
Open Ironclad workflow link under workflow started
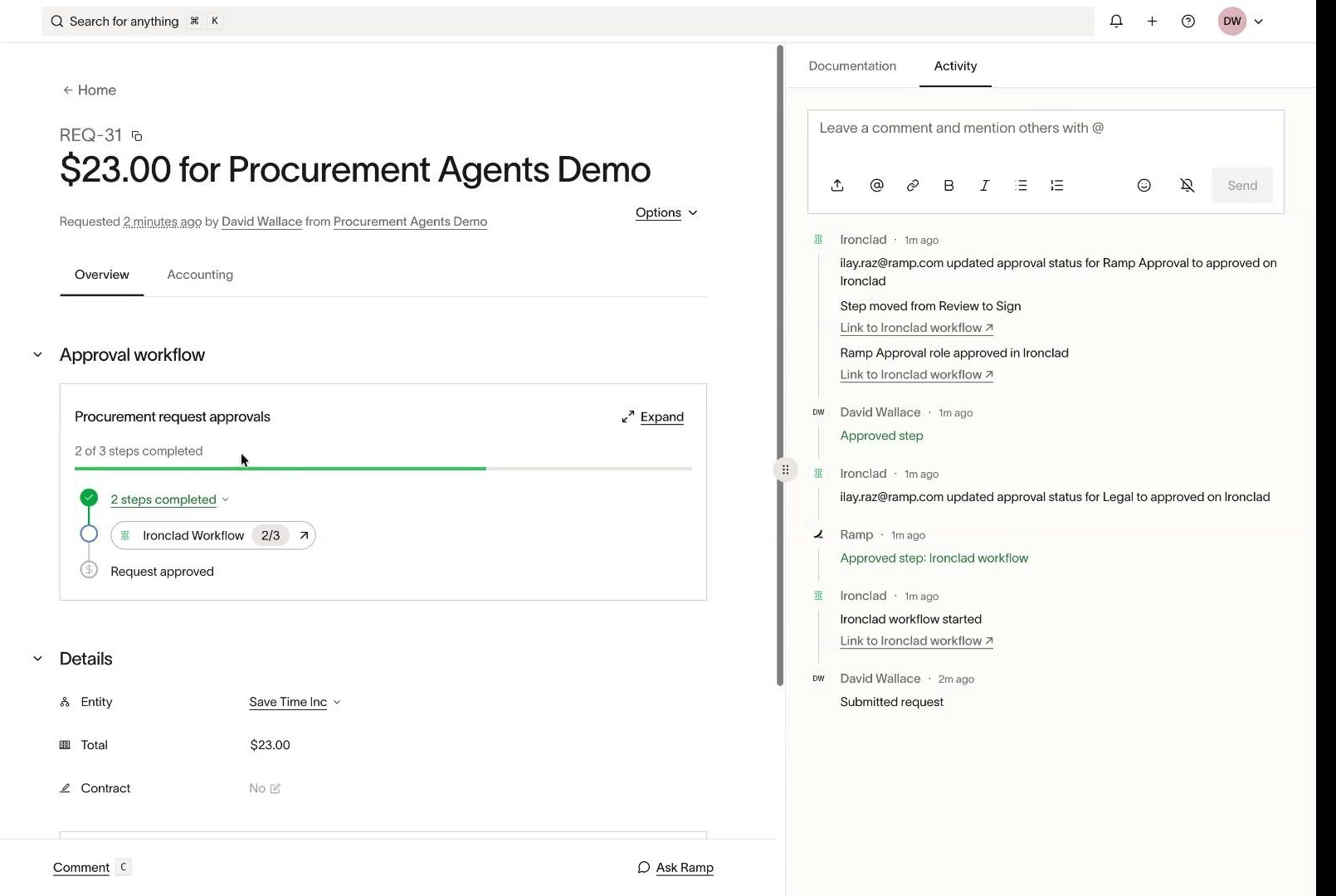coord(916,641)
